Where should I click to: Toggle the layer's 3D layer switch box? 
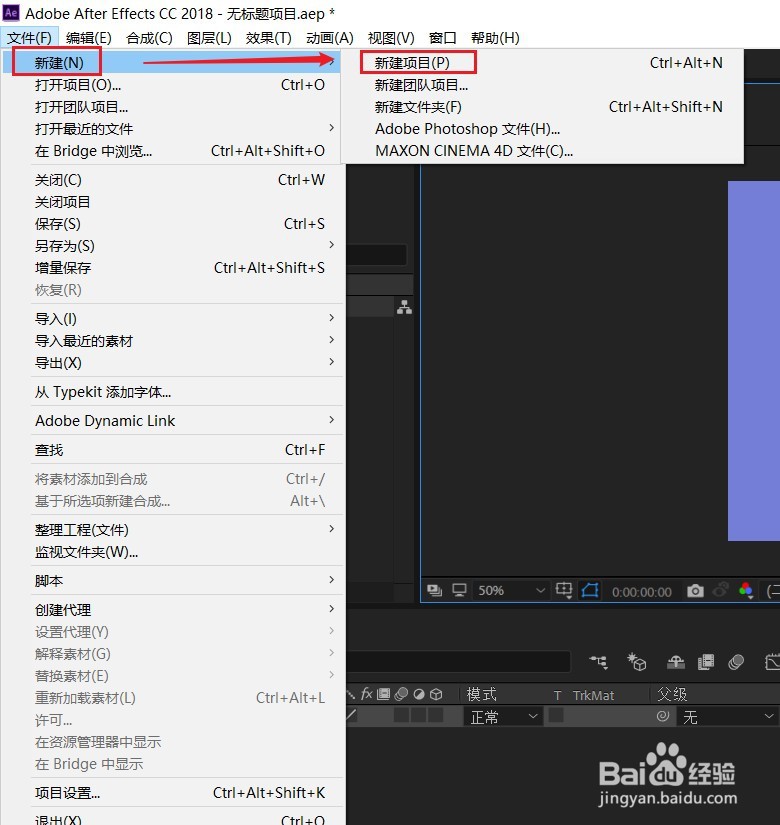point(435,715)
